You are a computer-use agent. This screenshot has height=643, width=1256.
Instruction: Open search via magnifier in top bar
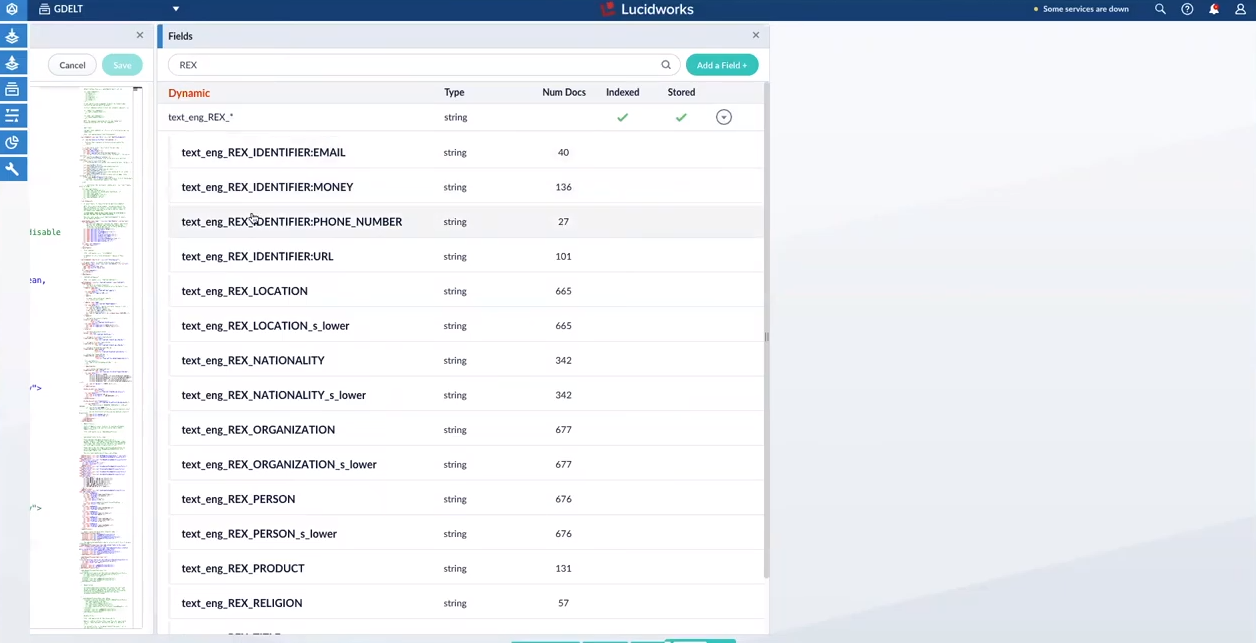click(1160, 8)
